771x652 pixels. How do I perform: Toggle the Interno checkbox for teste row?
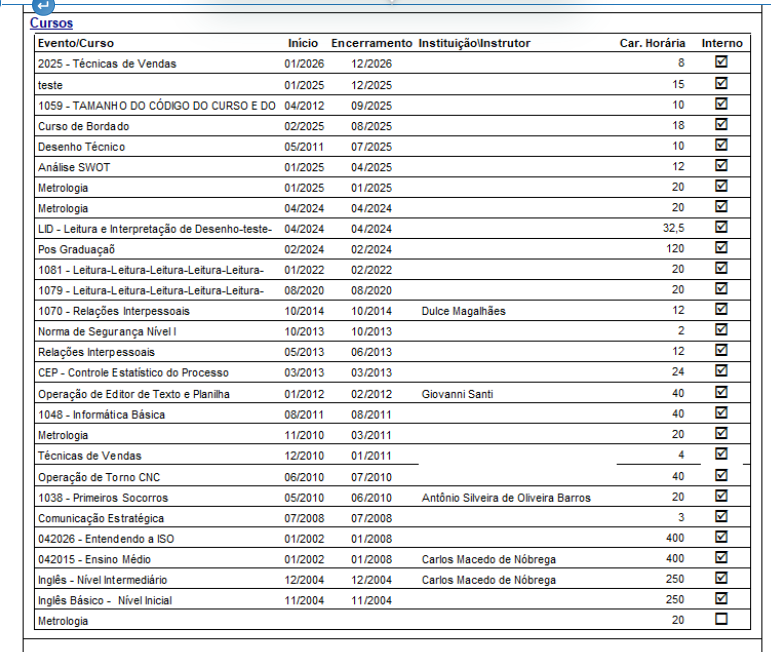[x=721, y=84]
